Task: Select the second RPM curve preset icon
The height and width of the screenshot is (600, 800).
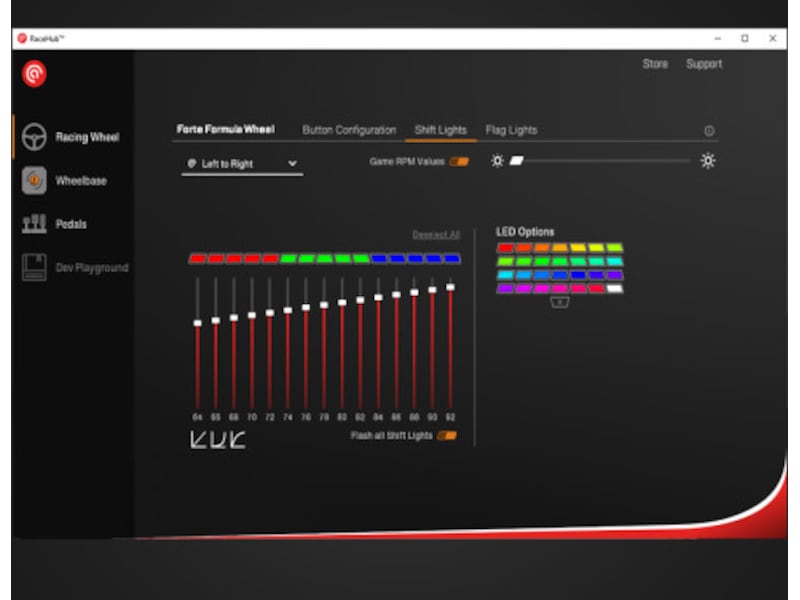Action: [217, 439]
